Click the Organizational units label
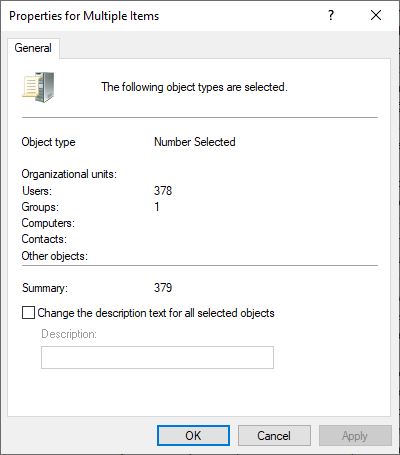The width and height of the screenshot is (400, 455). [x=69, y=174]
